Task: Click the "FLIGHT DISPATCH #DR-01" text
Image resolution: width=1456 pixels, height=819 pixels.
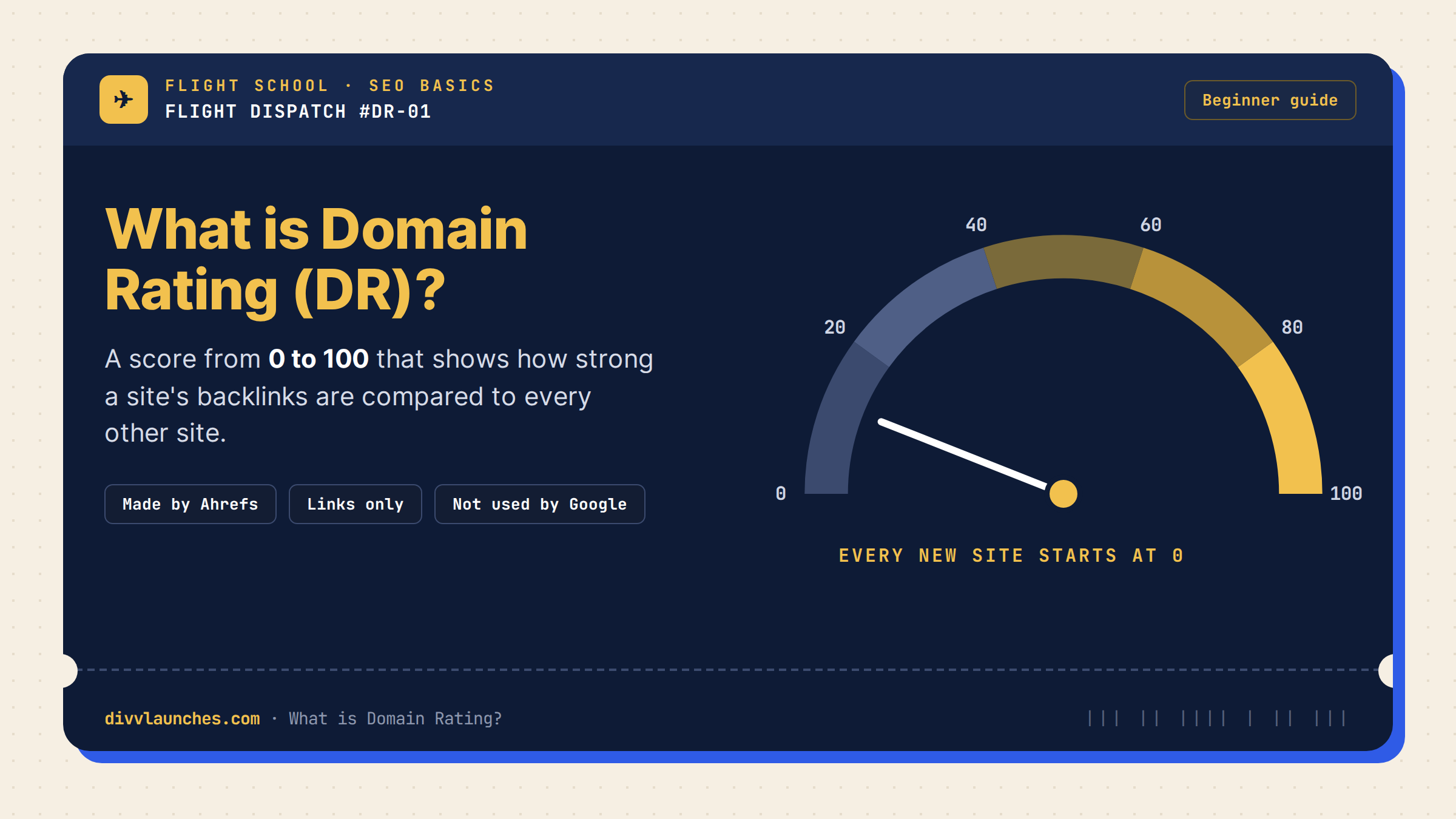Action: tap(298, 112)
